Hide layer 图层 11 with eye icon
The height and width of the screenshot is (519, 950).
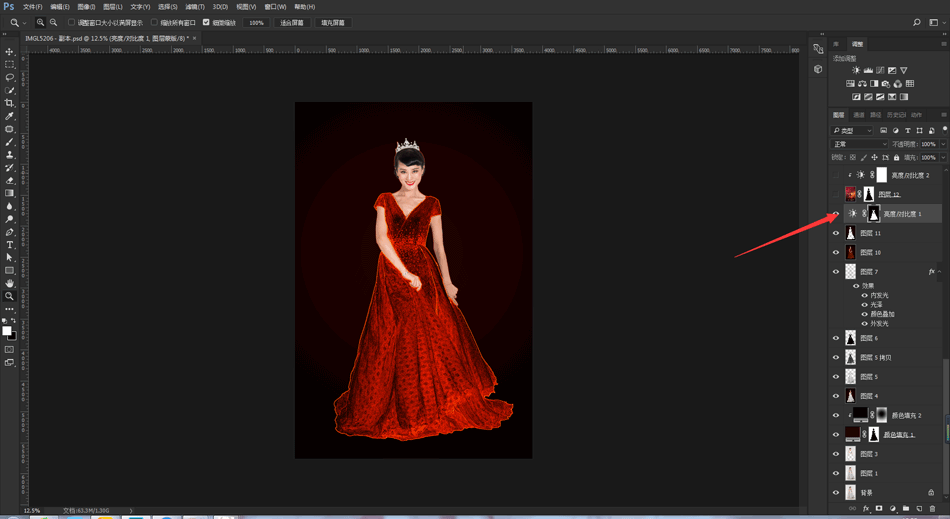836,233
